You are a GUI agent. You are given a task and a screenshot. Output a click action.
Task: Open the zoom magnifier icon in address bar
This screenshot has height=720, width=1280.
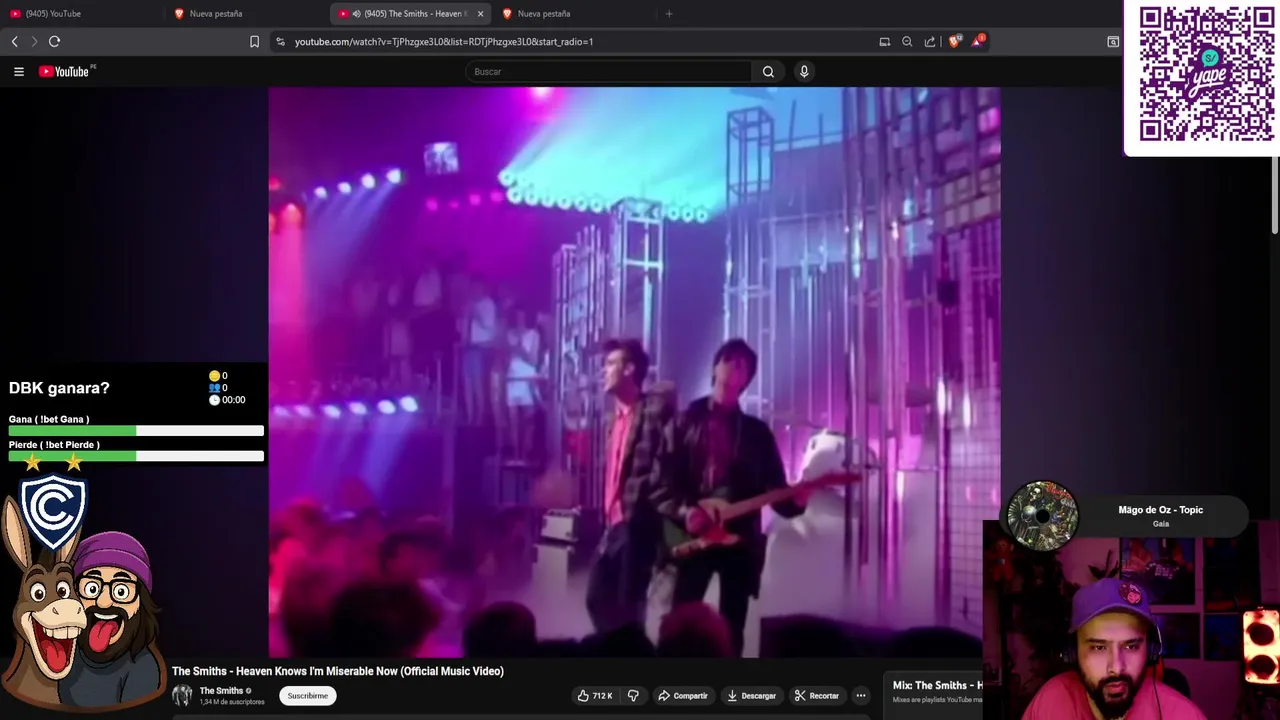point(907,41)
